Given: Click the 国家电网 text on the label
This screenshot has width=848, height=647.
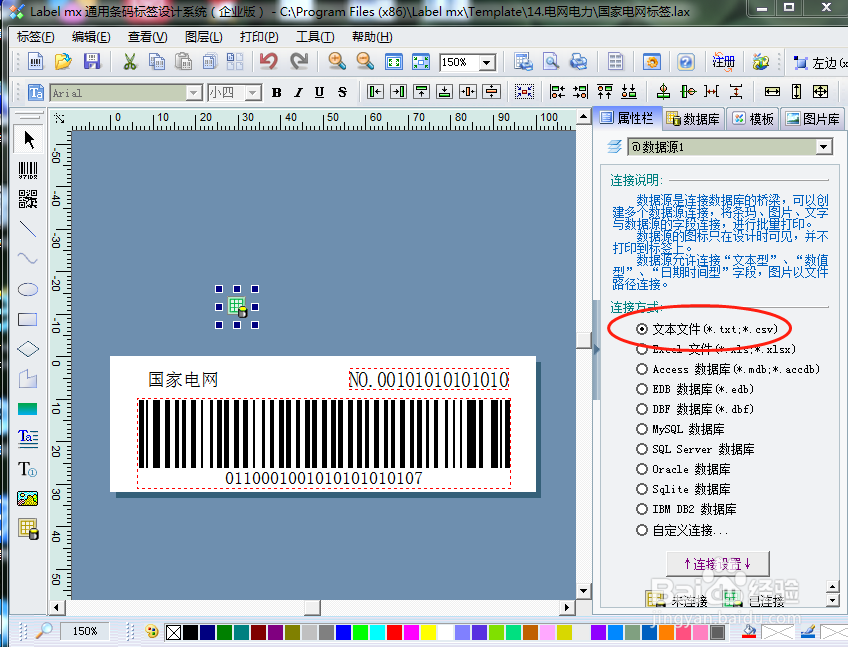Looking at the screenshot, I should pyautogui.click(x=183, y=380).
